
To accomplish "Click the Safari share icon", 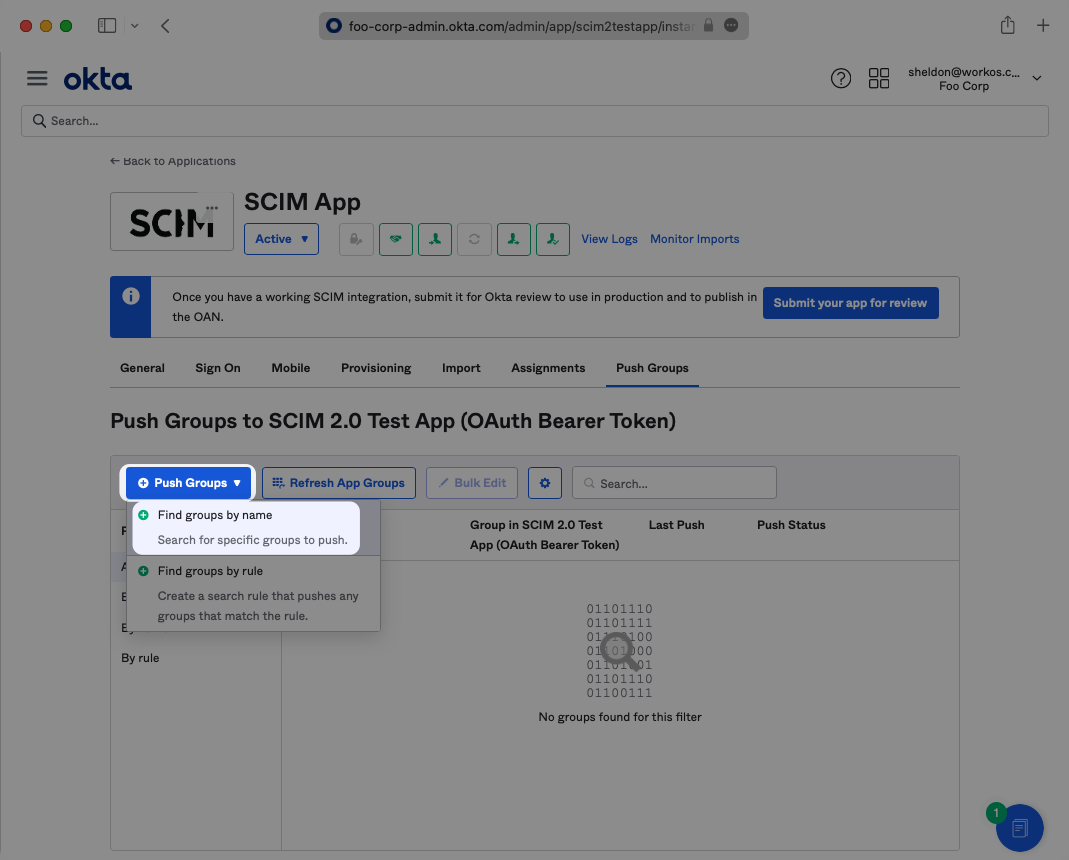I will (1008, 26).
